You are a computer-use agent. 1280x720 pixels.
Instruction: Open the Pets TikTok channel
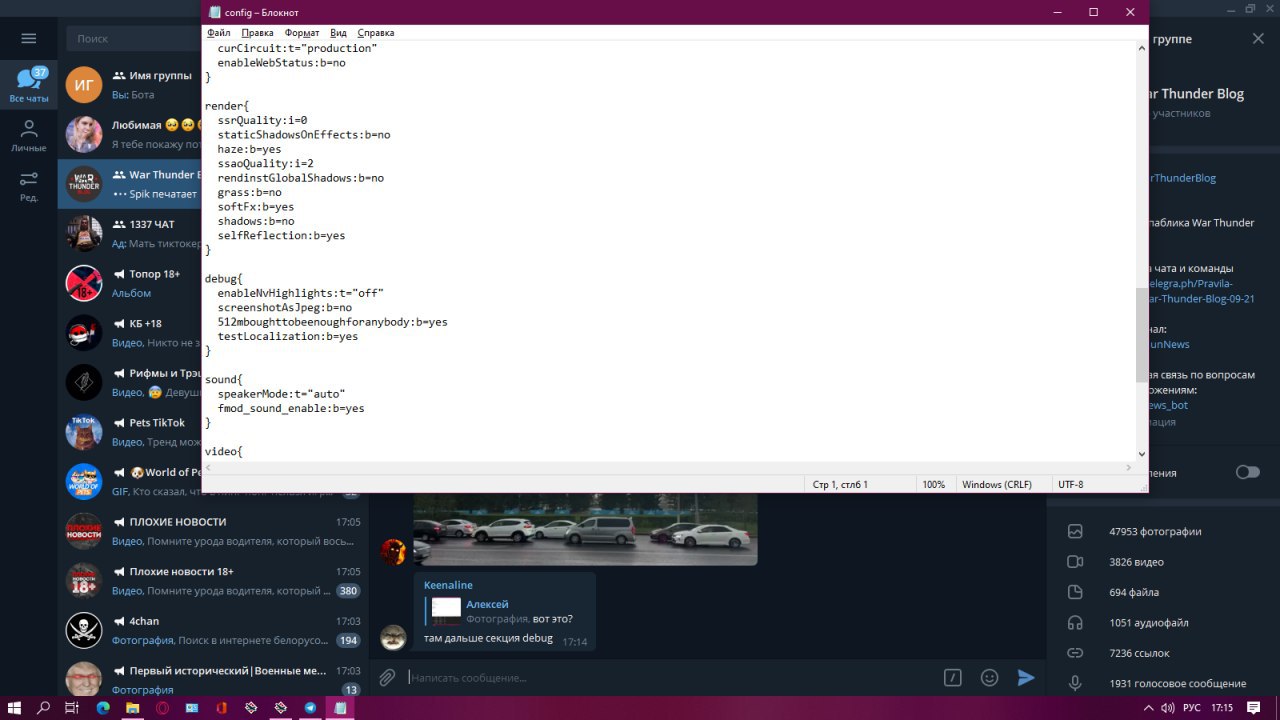(130, 432)
